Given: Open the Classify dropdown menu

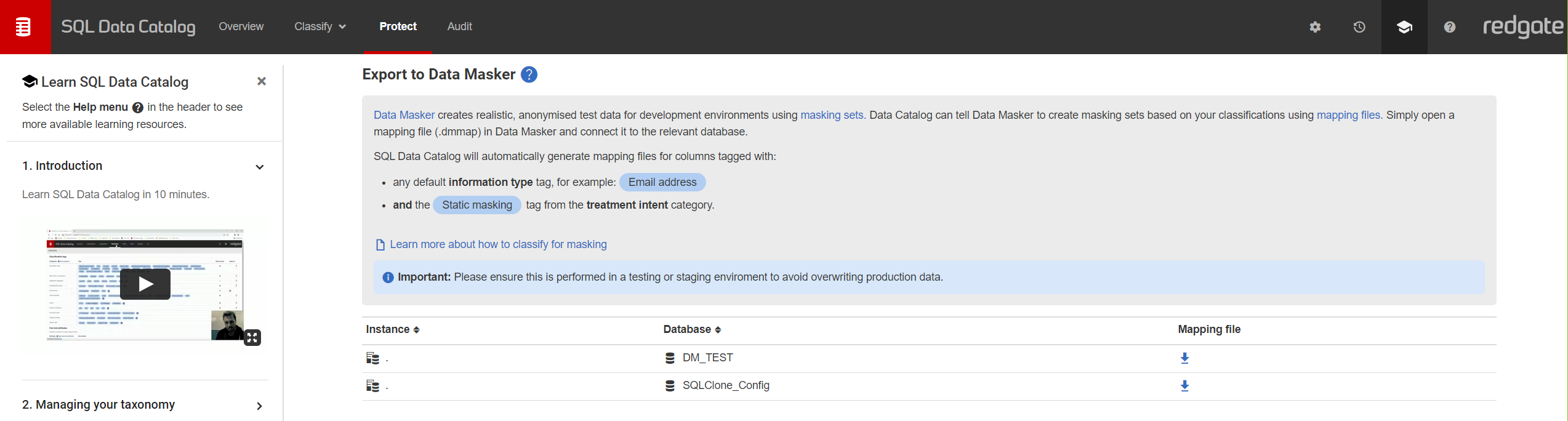Looking at the screenshot, I should (x=320, y=26).
